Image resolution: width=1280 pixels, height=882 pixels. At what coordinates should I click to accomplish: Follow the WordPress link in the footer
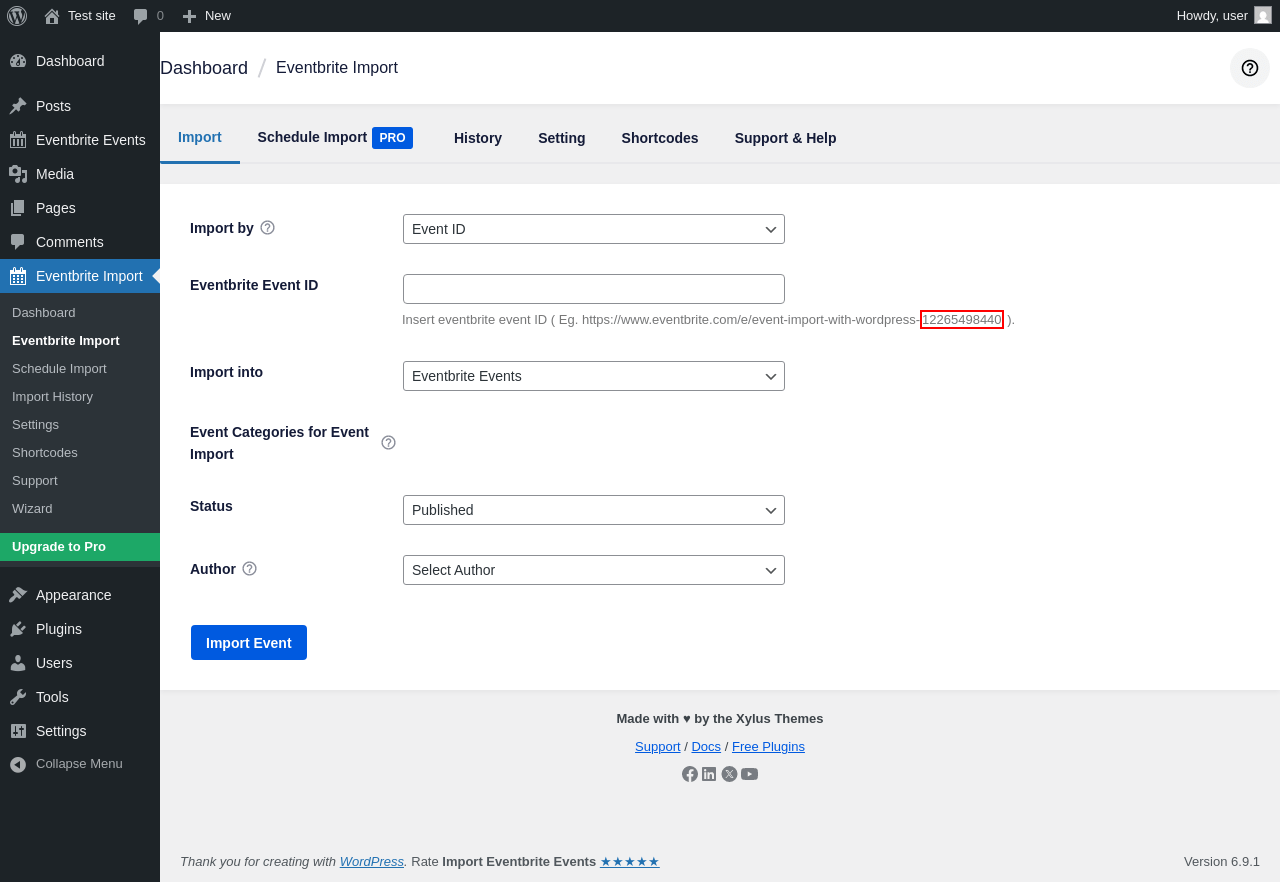pos(372,861)
